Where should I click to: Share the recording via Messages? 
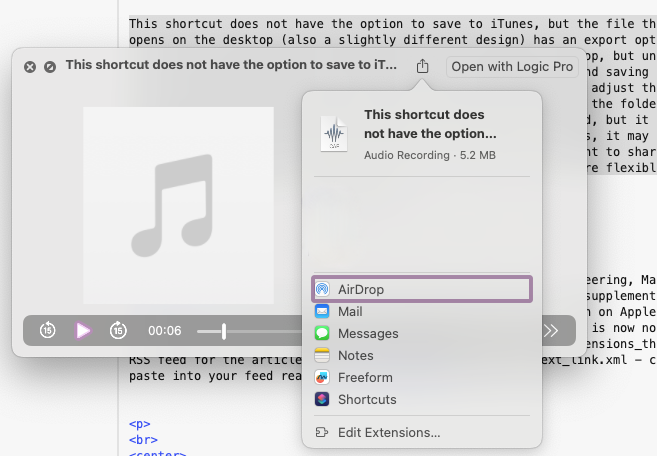coord(422,333)
